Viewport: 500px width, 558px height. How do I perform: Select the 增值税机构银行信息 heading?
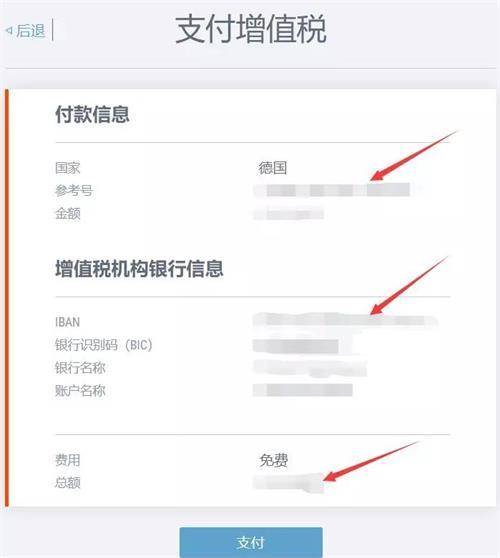point(139,268)
